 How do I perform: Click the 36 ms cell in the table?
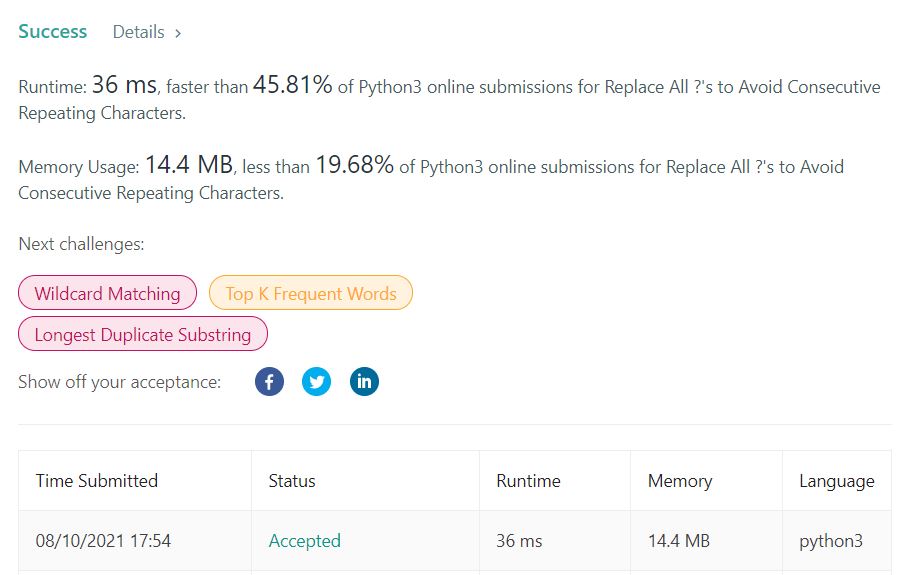[519, 541]
